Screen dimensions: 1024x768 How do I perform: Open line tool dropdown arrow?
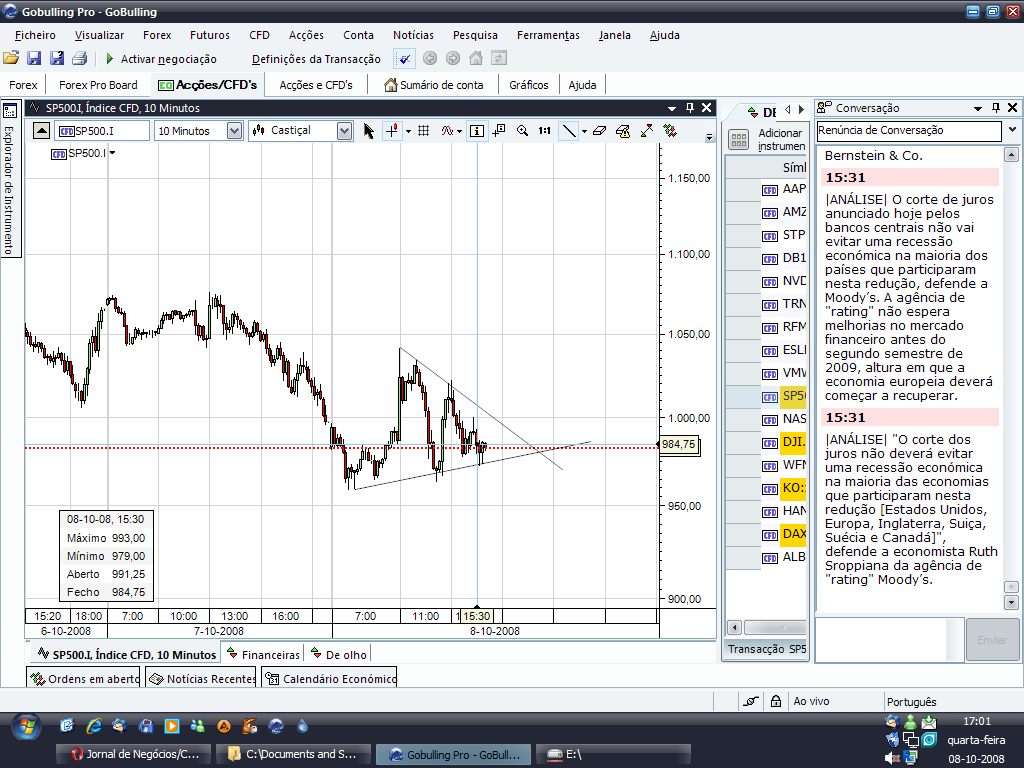pyautogui.click(x=584, y=131)
